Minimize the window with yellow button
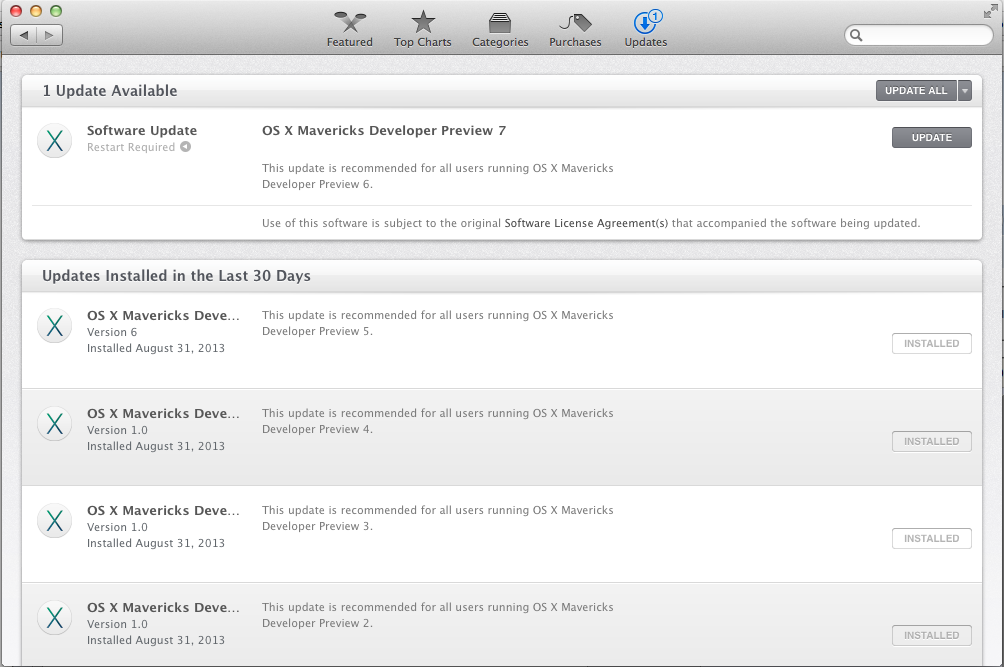The height and width of the screenshot is (667, 1004). (x=36, y=11)
